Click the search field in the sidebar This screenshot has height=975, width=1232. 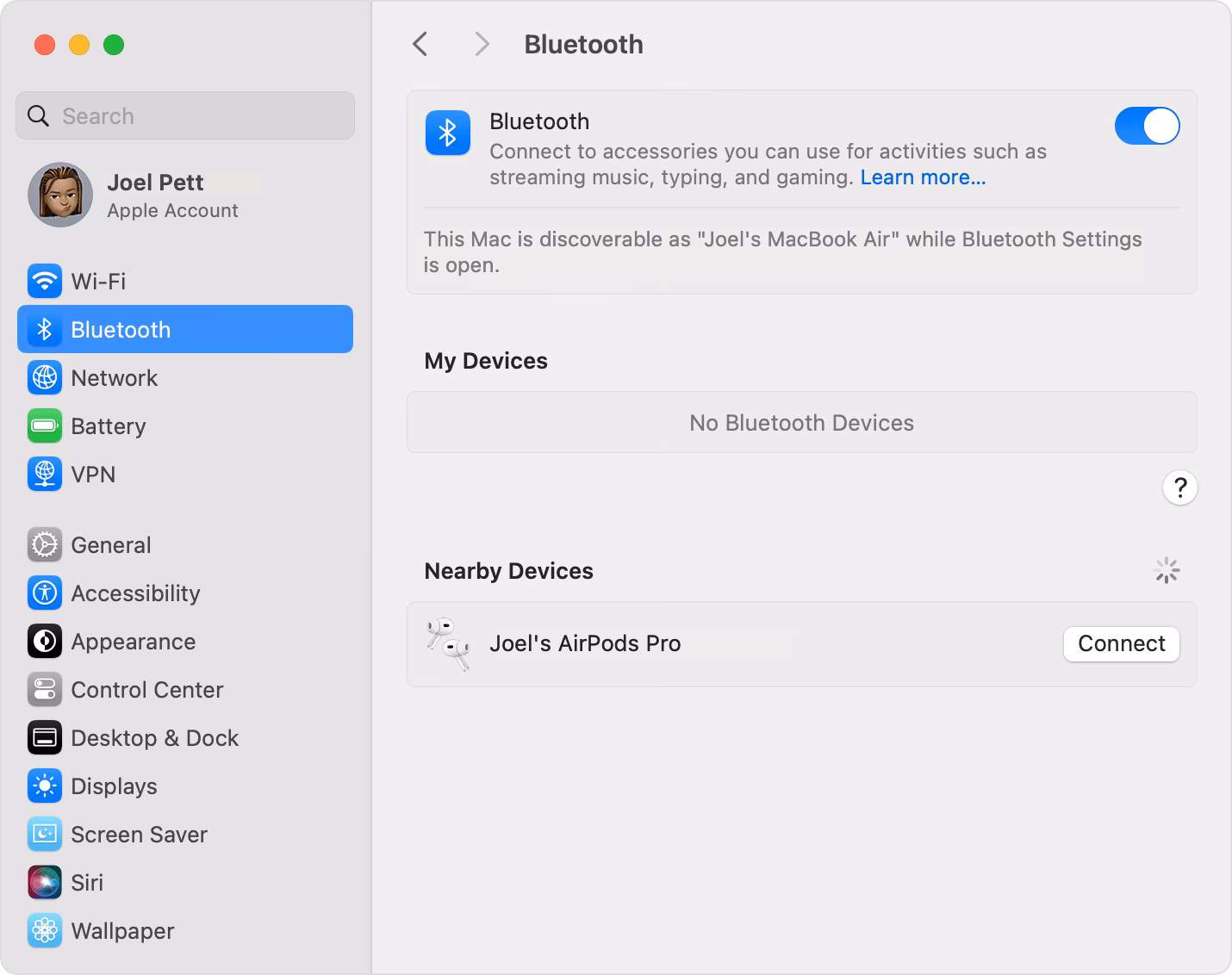coord(184,115)
